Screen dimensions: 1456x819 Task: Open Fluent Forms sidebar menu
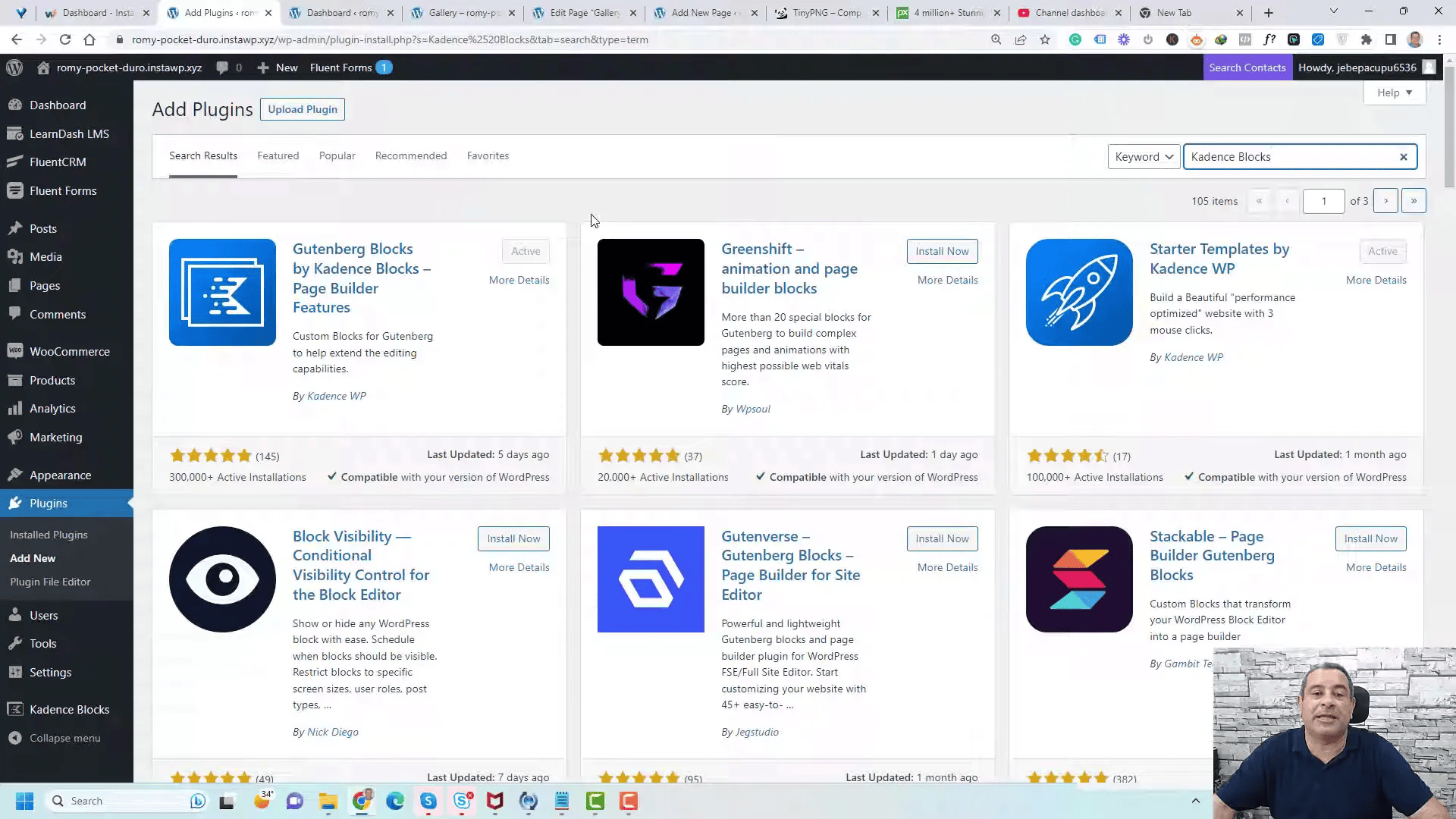[63, 191]
